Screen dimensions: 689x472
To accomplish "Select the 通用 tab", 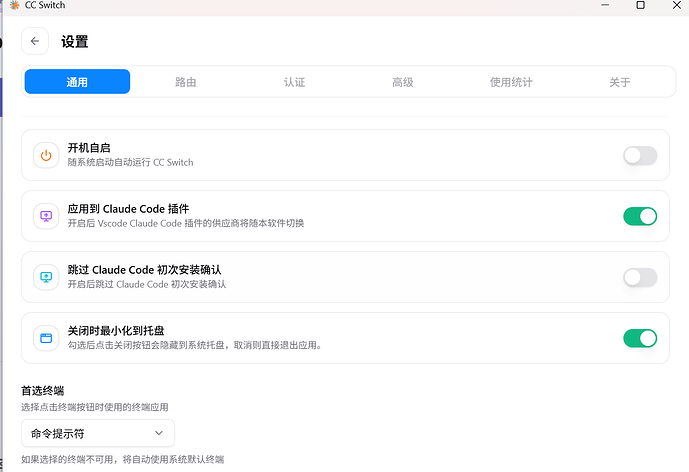I will coord(77,82).
